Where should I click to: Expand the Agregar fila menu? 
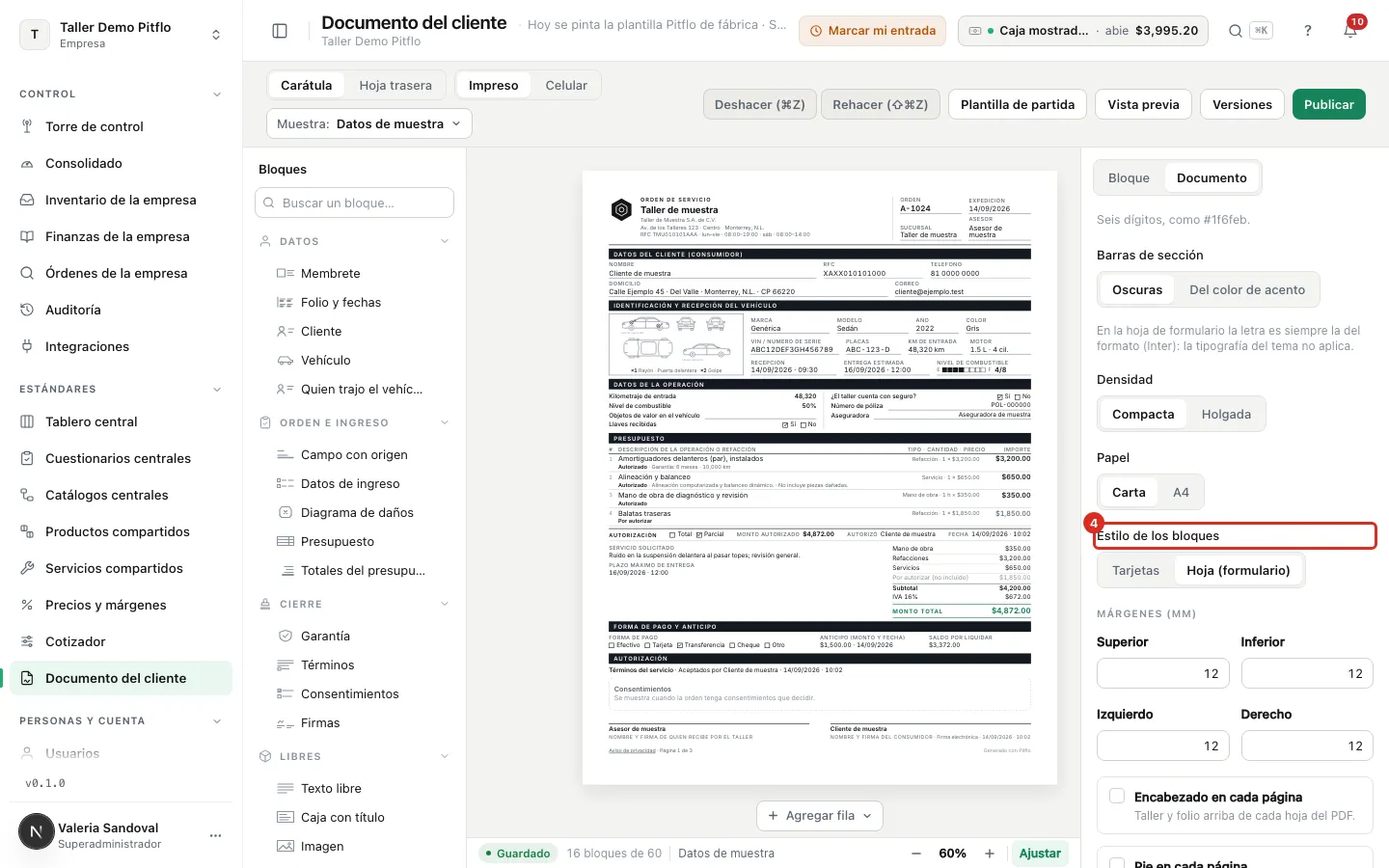(x=820, y=816)
